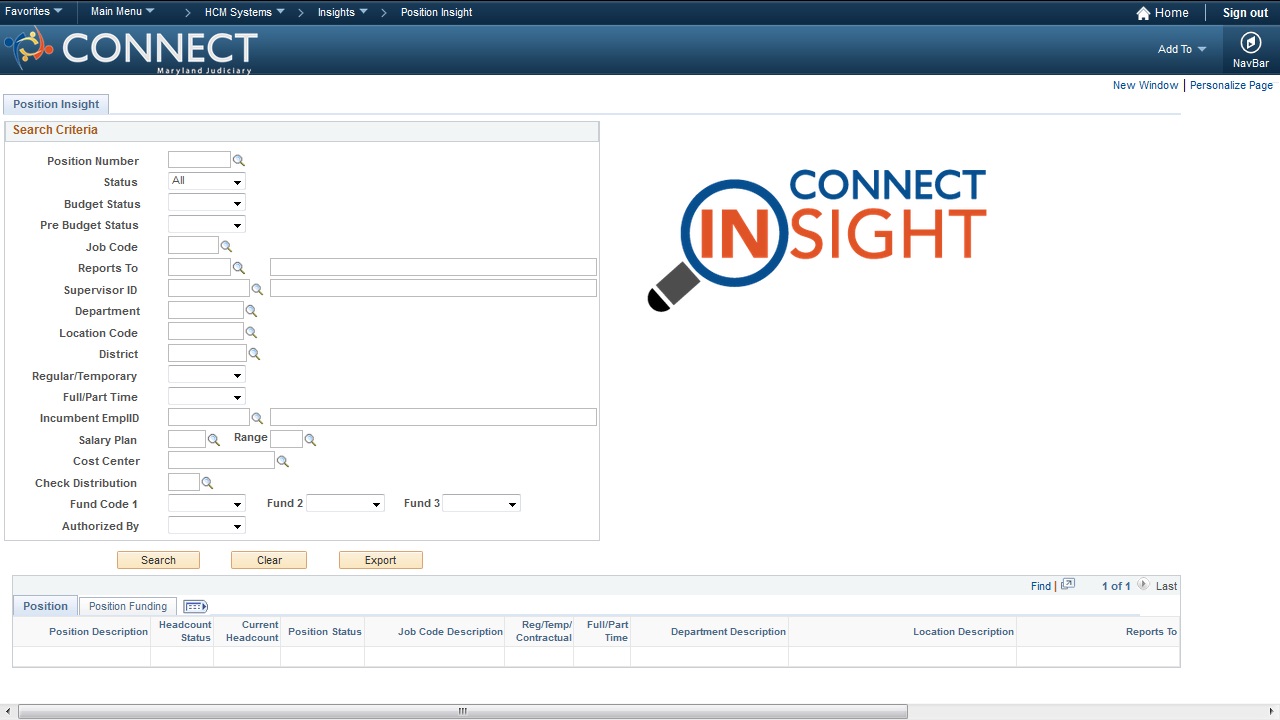The image size is (1280, 720).
Task: Sort by Position Status column header
Action: click(x=325, y=632)
